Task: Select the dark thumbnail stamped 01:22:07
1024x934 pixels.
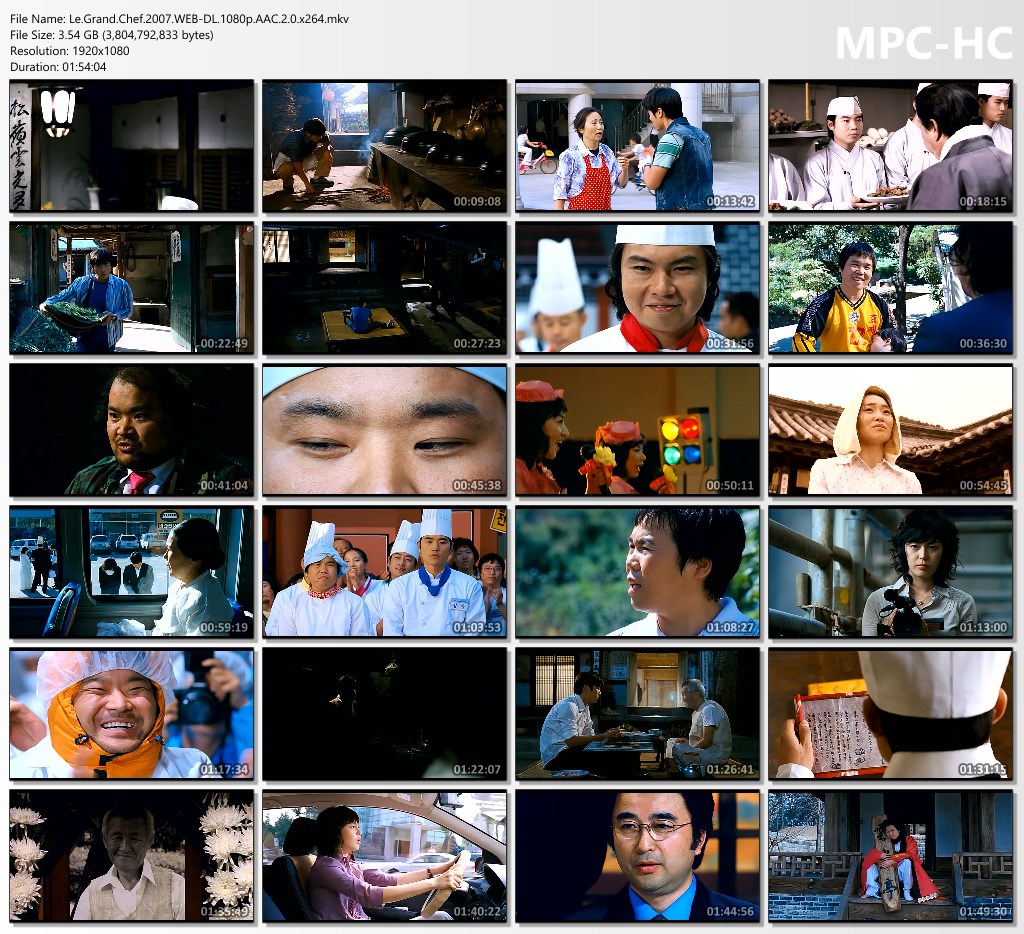Action: click(x=385, y=714)
